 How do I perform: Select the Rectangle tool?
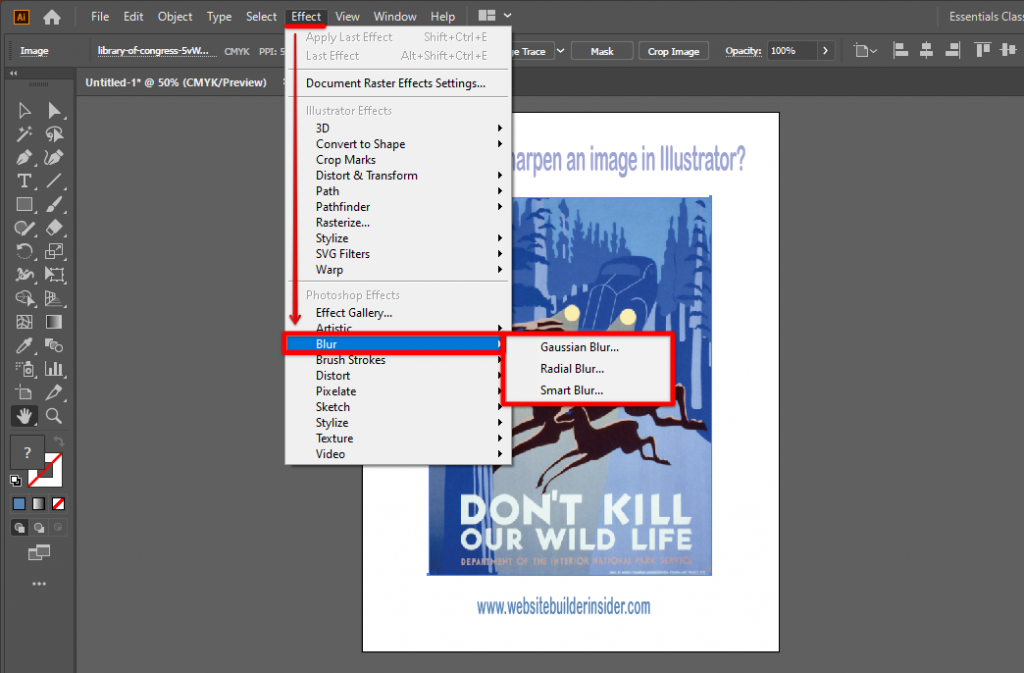[x=24, y=204]
